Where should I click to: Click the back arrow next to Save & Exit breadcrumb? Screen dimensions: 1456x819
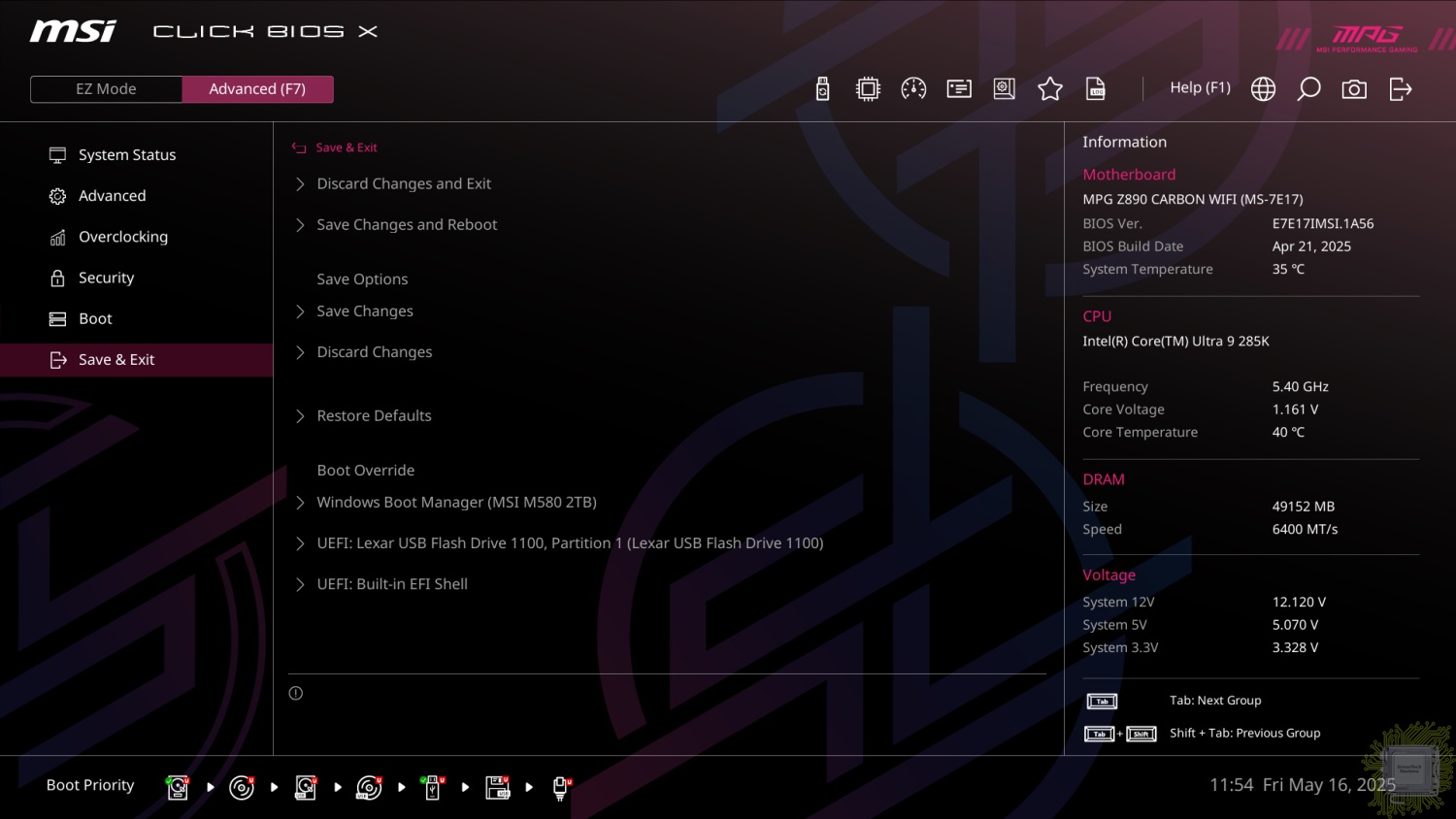click(x=299, y=147)
